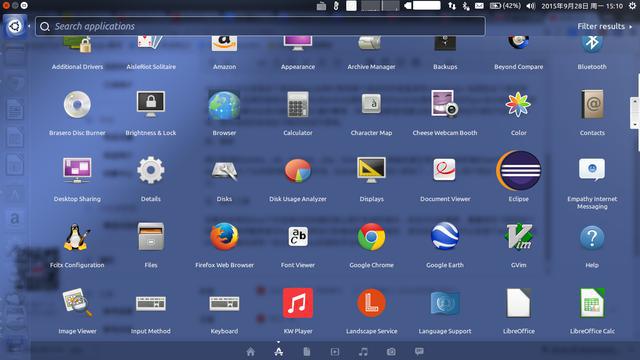Viewport: 640px width, 360px height.
Task: Switch to the Photos lens
Action: 391,352
